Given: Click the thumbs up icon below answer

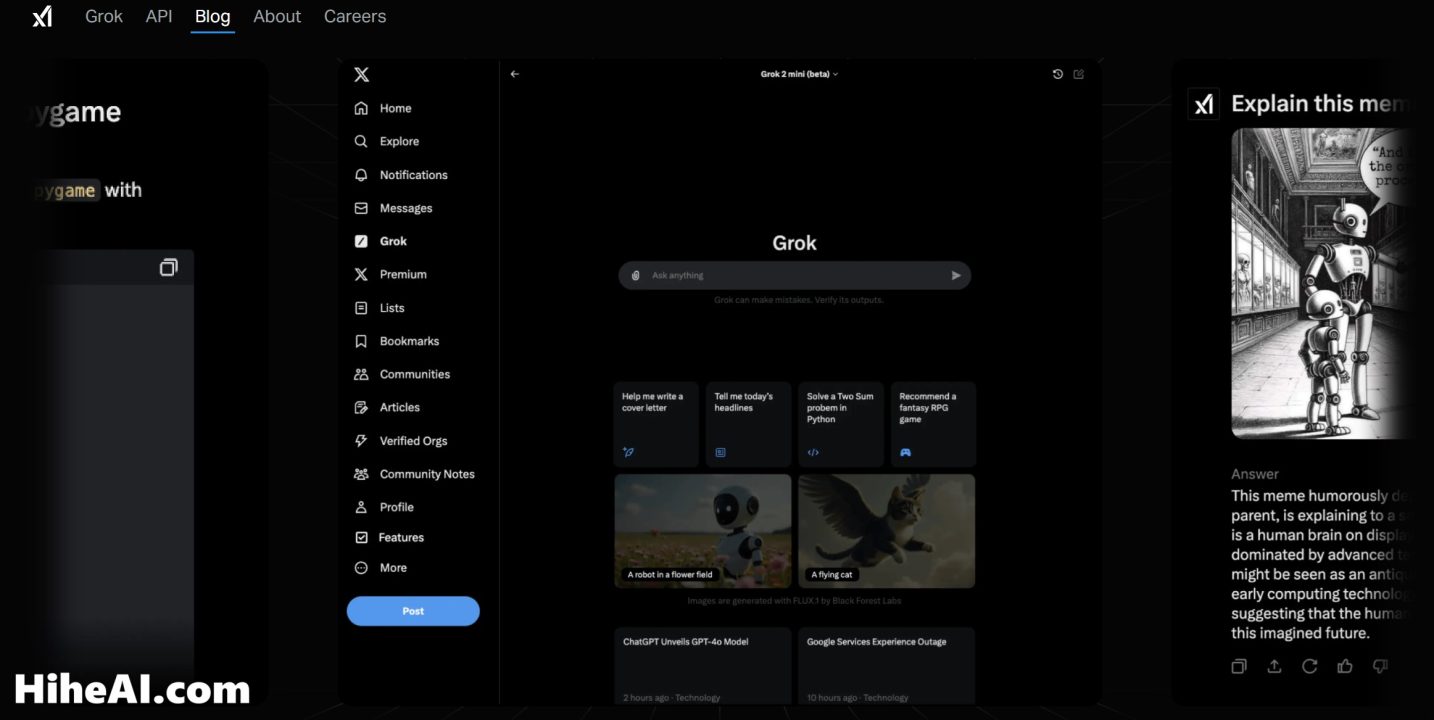Looking at the screenshot, I should tap(1345, 666).
